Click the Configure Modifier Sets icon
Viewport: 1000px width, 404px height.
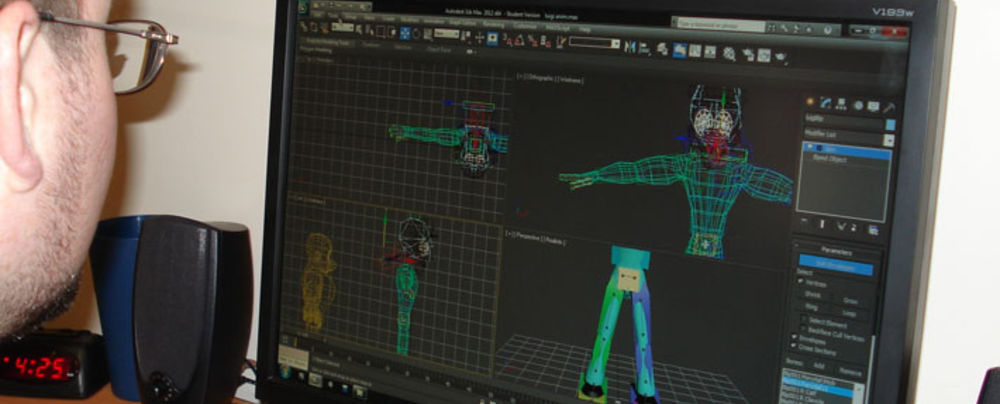tap(872, 230)
